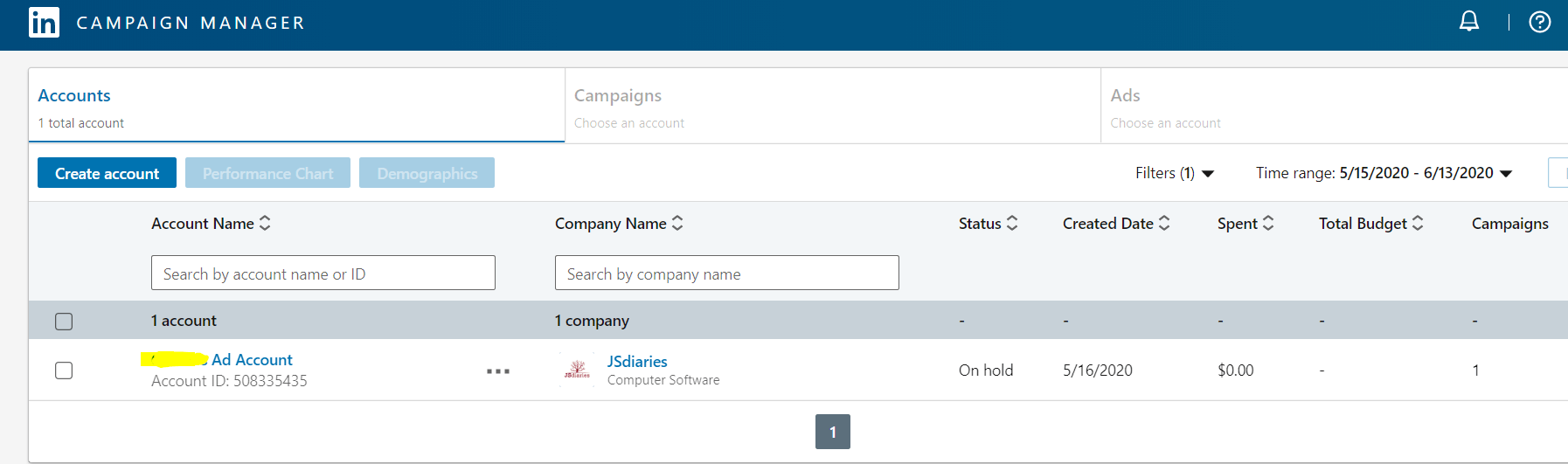Sort by Total Budget arrows
The width and height of the screenshot is (1568, 464).
(1418, 224)
